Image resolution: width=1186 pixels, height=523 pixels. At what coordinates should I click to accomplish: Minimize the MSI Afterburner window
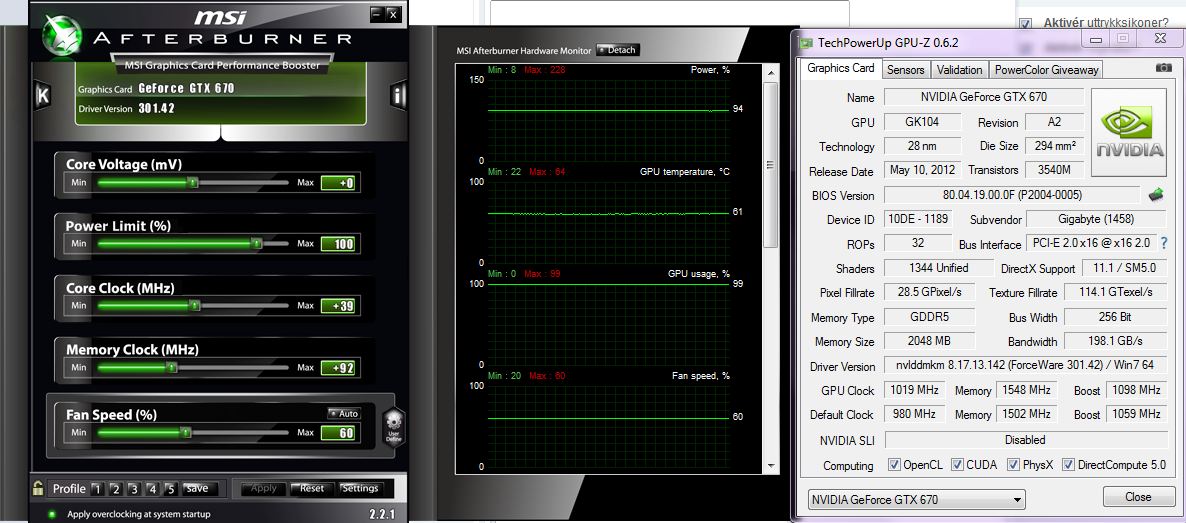click(376, 14)
